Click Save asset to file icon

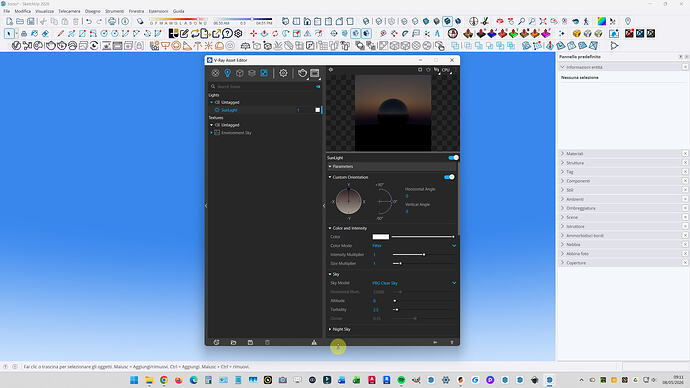coord(250,342)
